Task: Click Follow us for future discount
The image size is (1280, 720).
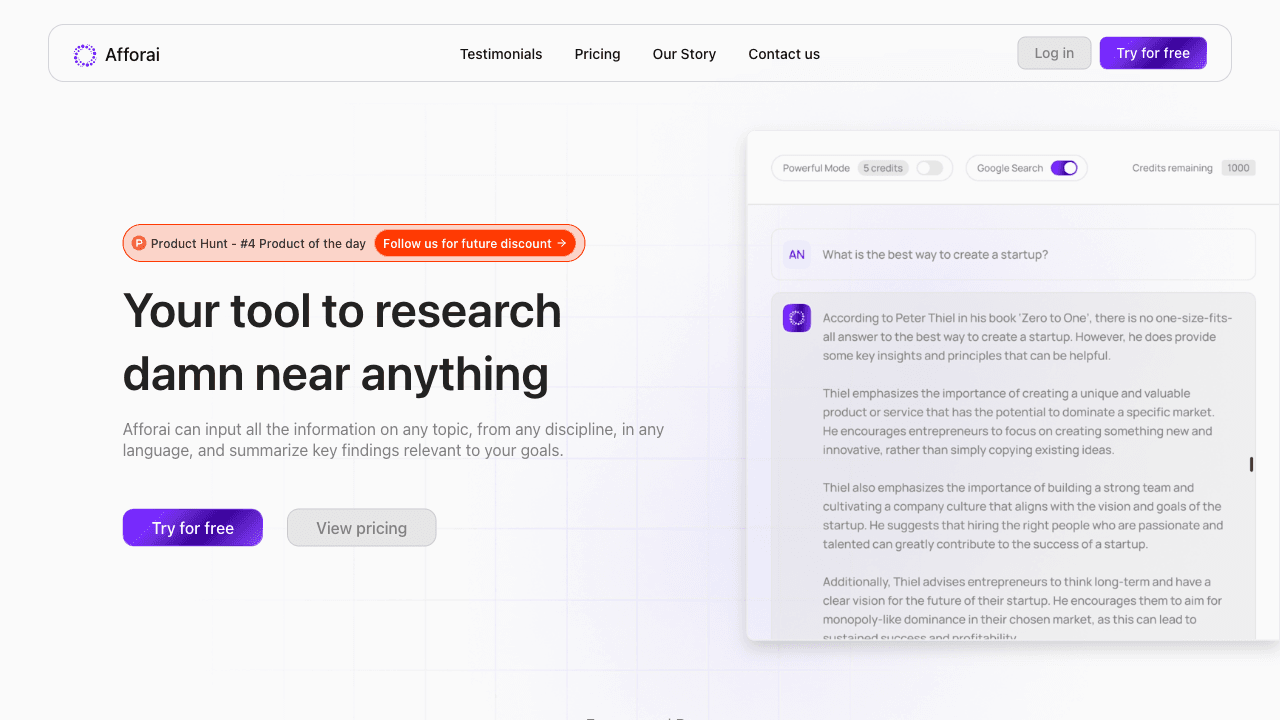Action: pyautogui.click(x=475, y=243)
